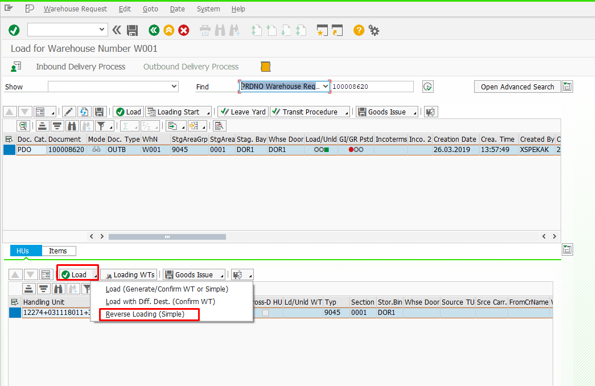Click the filter funnel icon in upper grid toolbar
Image resolution: width=595 pixels, height=386 pixels.
click(101, 126)
